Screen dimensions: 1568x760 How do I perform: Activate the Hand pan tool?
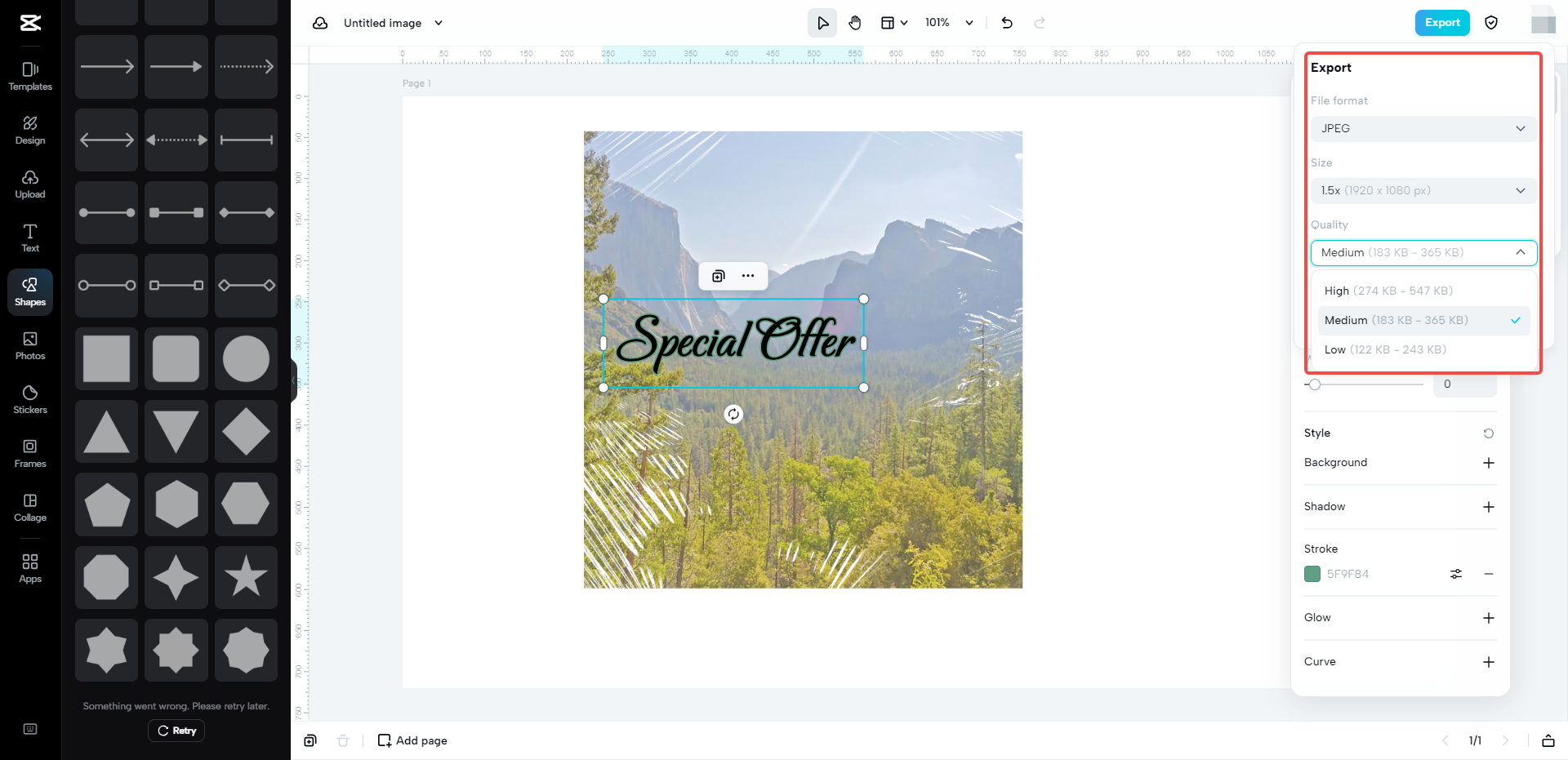(855, 23)
